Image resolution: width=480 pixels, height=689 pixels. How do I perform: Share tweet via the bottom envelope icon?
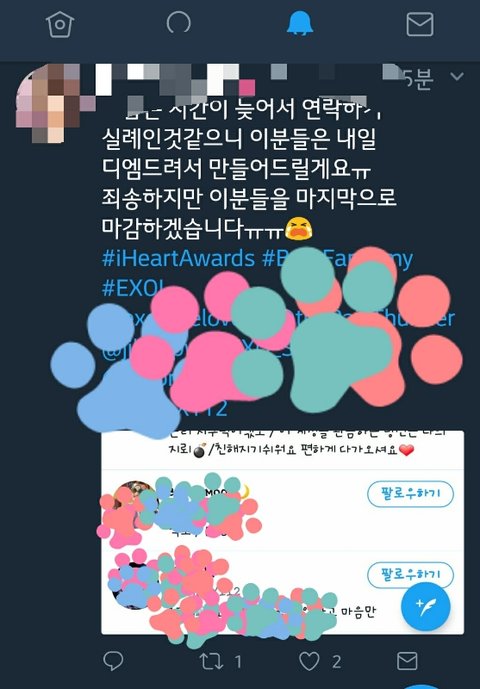[x=407, y=660]
